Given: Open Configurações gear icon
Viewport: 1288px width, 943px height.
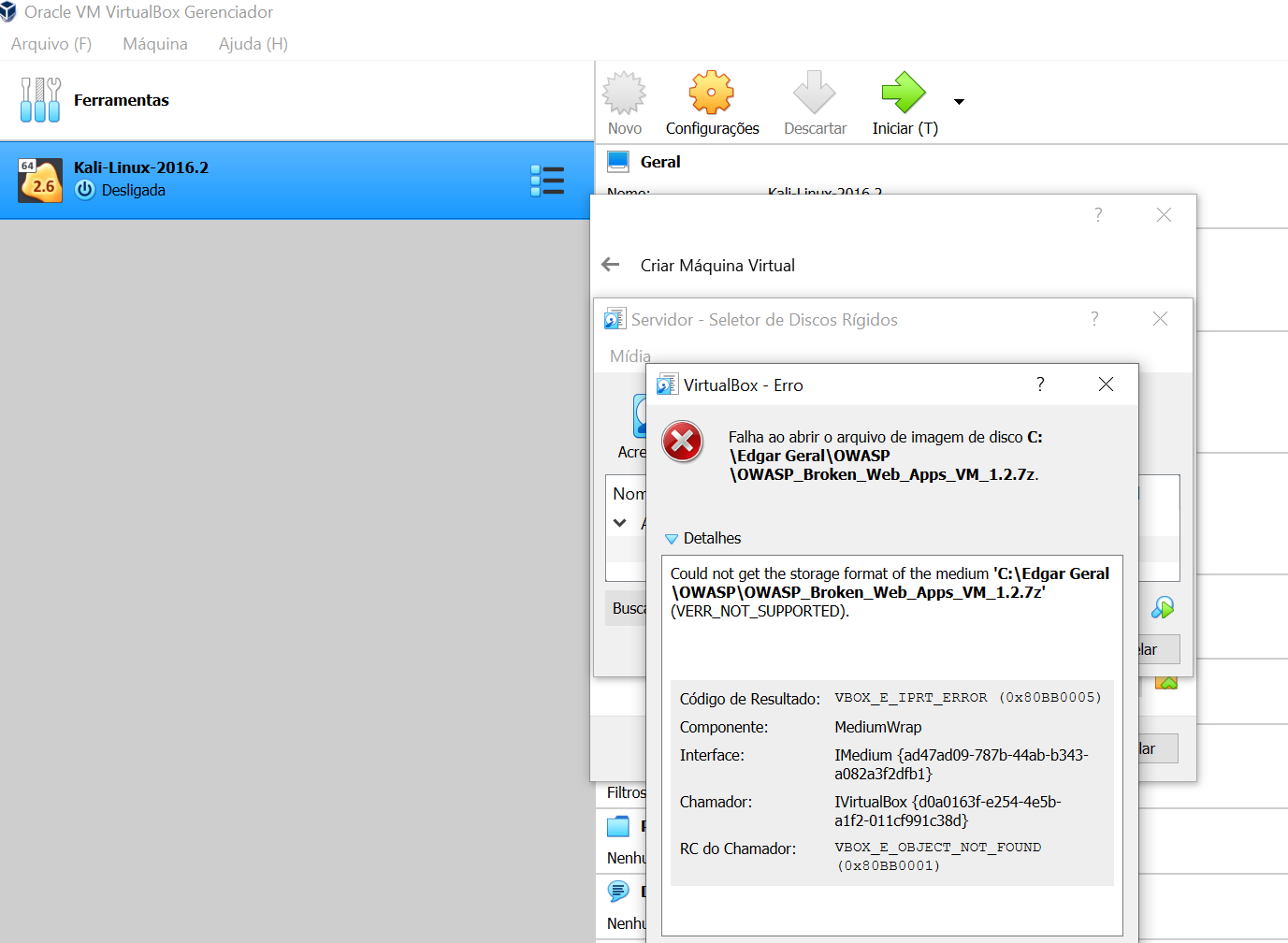Looking at the screenshot, I should point(712,93).
